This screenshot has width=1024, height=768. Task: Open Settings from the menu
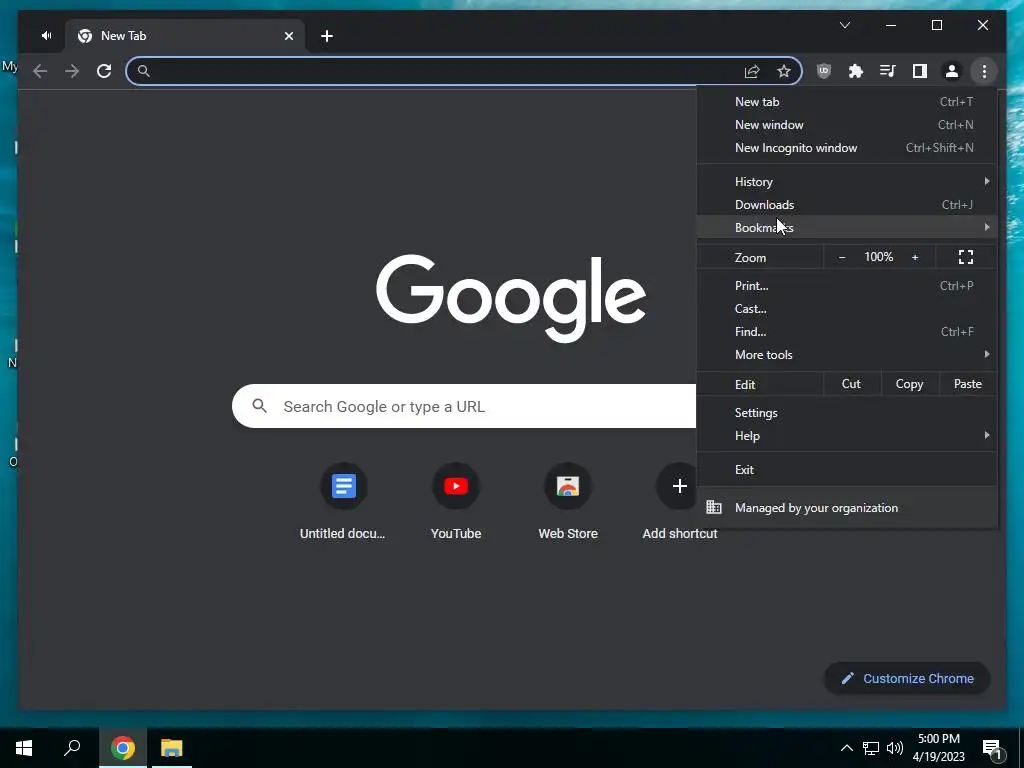pyautogui.click(x=847, y=413)
